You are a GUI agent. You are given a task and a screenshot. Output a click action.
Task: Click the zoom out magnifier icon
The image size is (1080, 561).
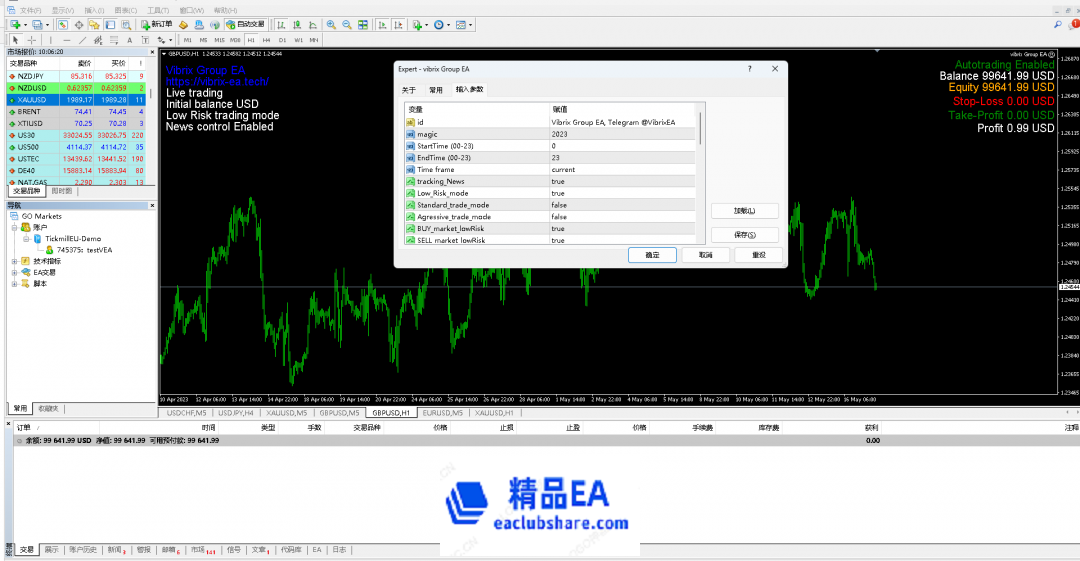(346, 24)
